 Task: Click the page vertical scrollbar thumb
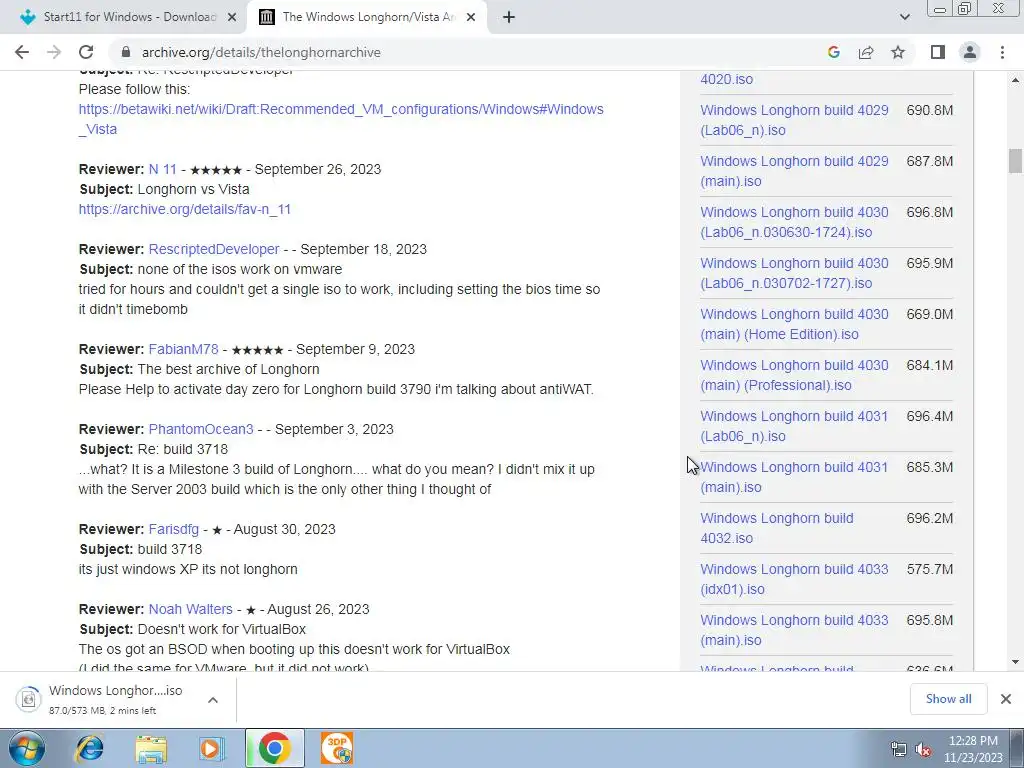point(1015,161)
